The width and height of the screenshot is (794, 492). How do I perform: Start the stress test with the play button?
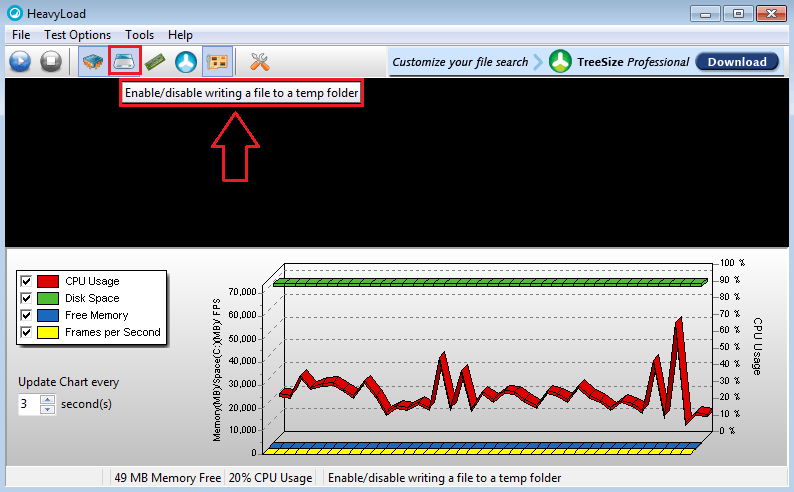click(x=20, y=61)
